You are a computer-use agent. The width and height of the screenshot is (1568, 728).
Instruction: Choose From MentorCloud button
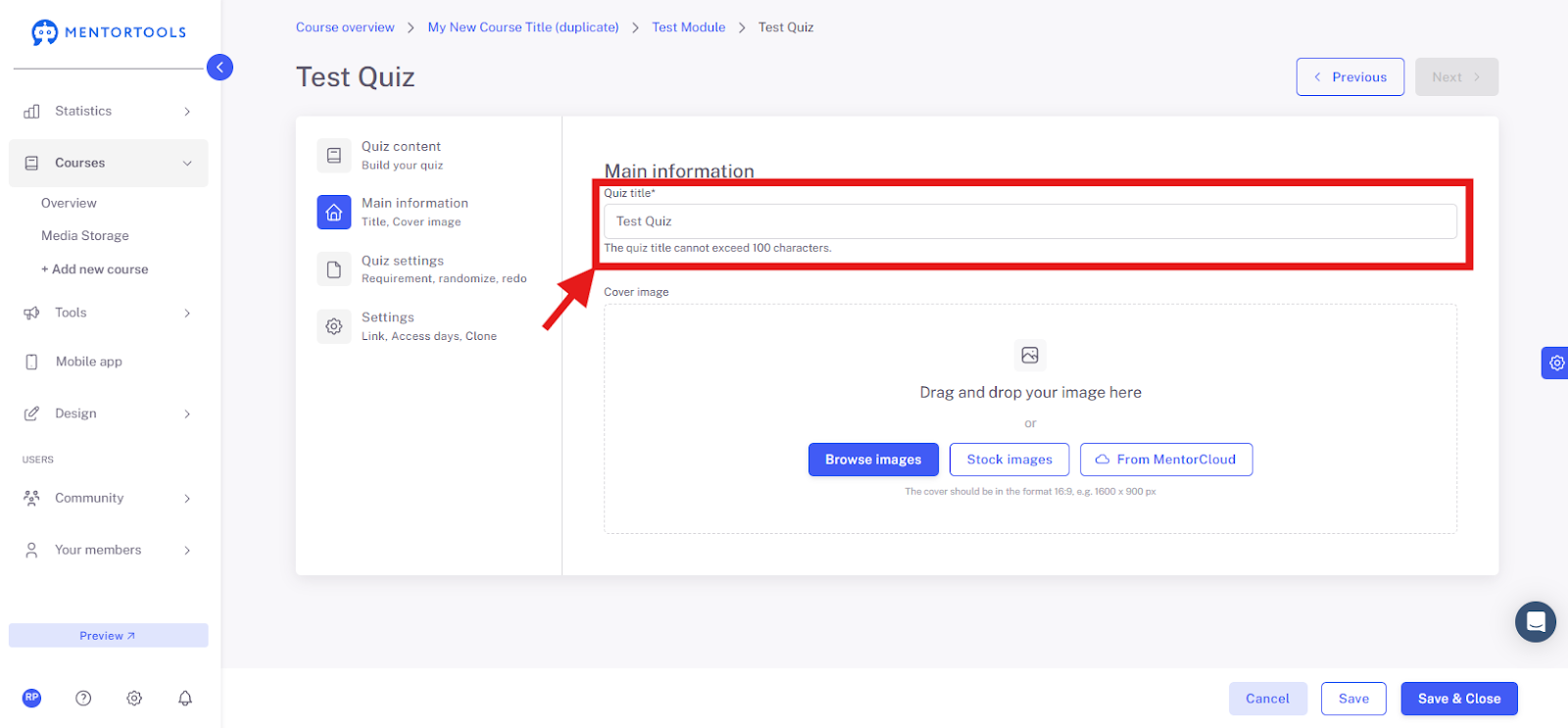point(1166,460)
